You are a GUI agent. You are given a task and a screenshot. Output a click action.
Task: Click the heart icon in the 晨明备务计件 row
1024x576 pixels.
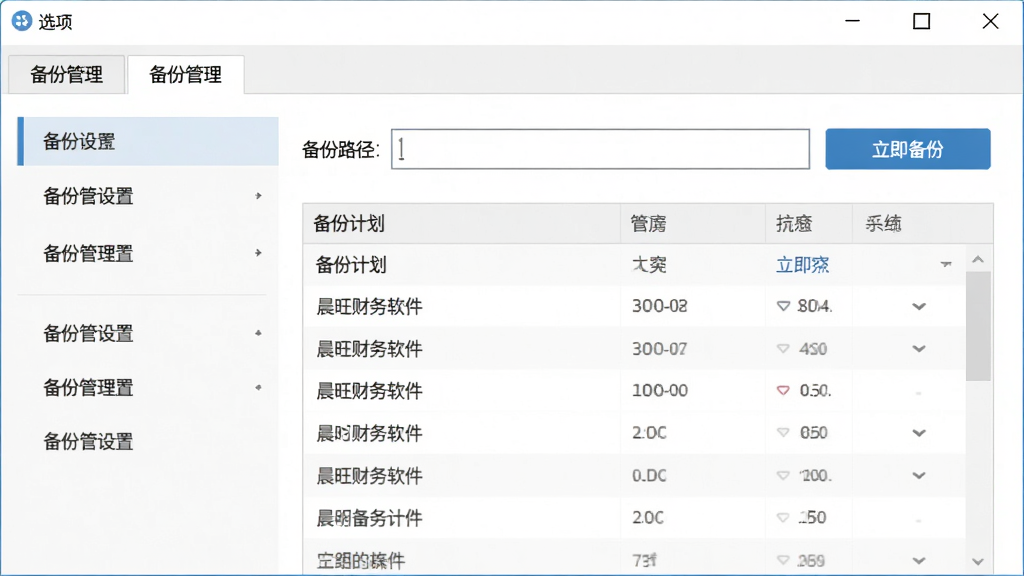(783, 518)
